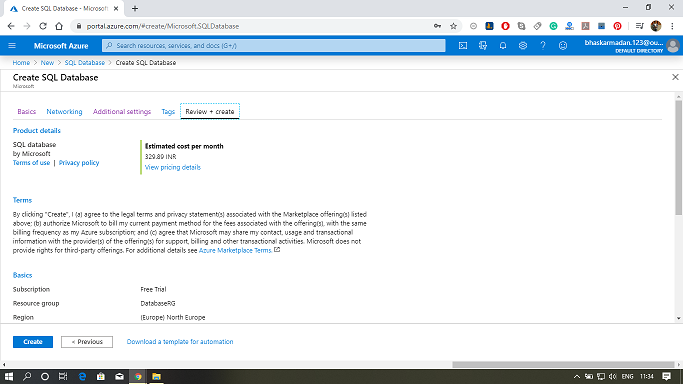Screen dimensions: 683x384
Task: Switch to the Networking tab
Action: click(64, 111)
